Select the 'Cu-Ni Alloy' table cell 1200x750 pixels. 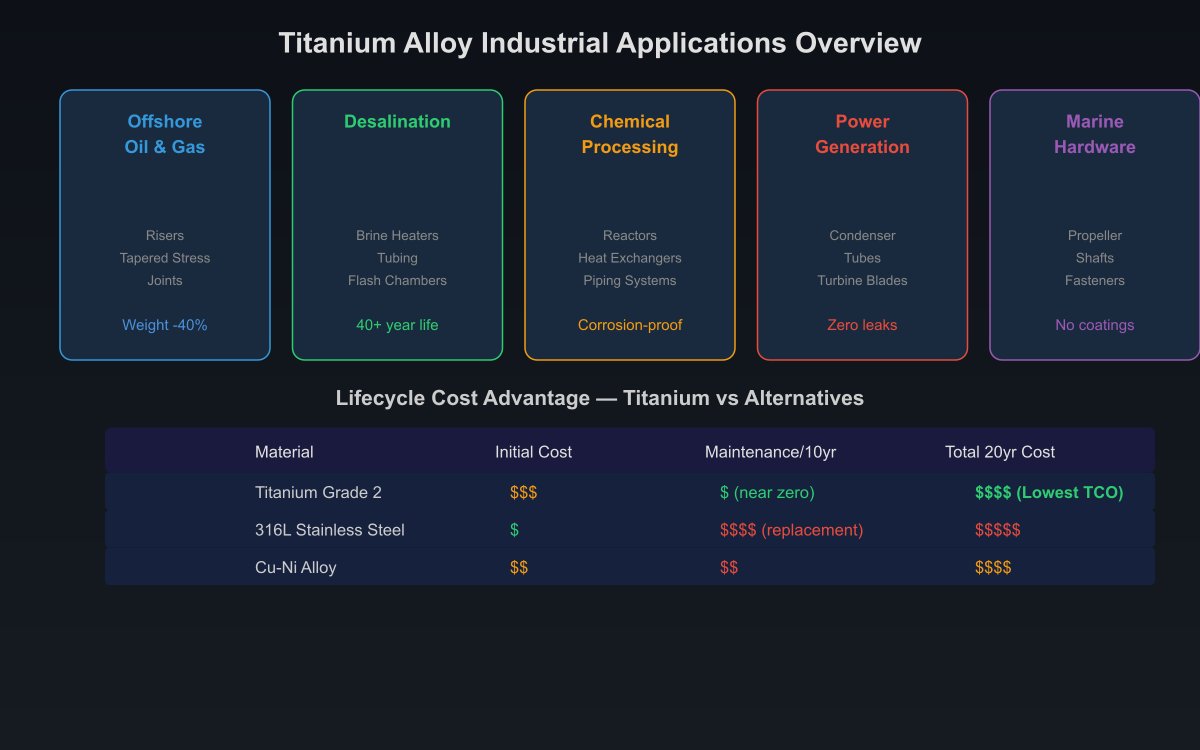coord(296,567)
